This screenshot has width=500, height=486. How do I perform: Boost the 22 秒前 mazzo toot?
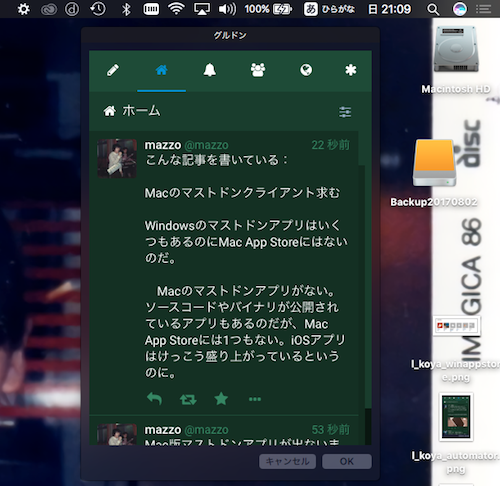188,399
